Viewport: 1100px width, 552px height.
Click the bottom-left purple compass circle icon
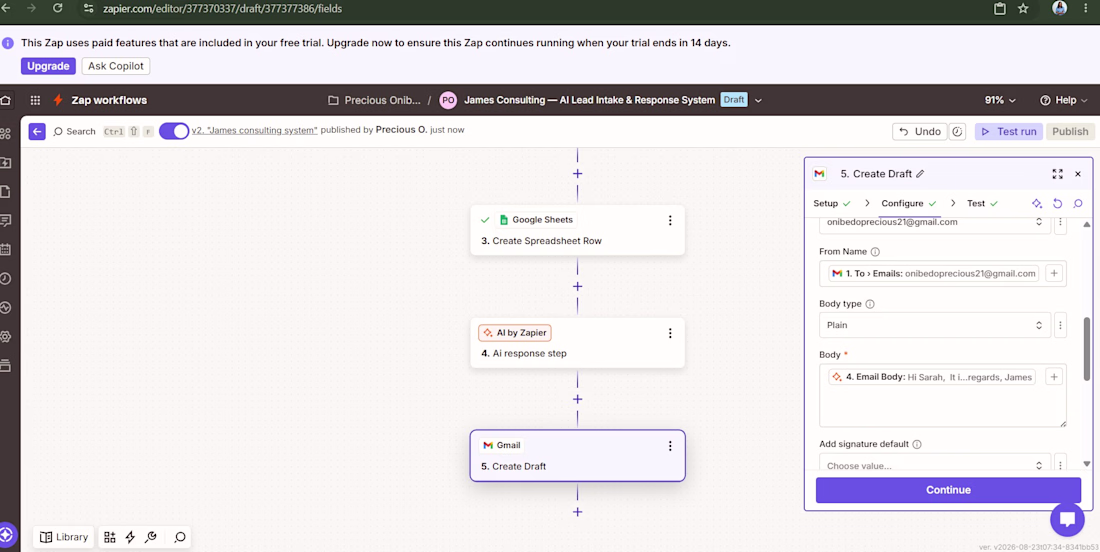click(x=6, y=534)
